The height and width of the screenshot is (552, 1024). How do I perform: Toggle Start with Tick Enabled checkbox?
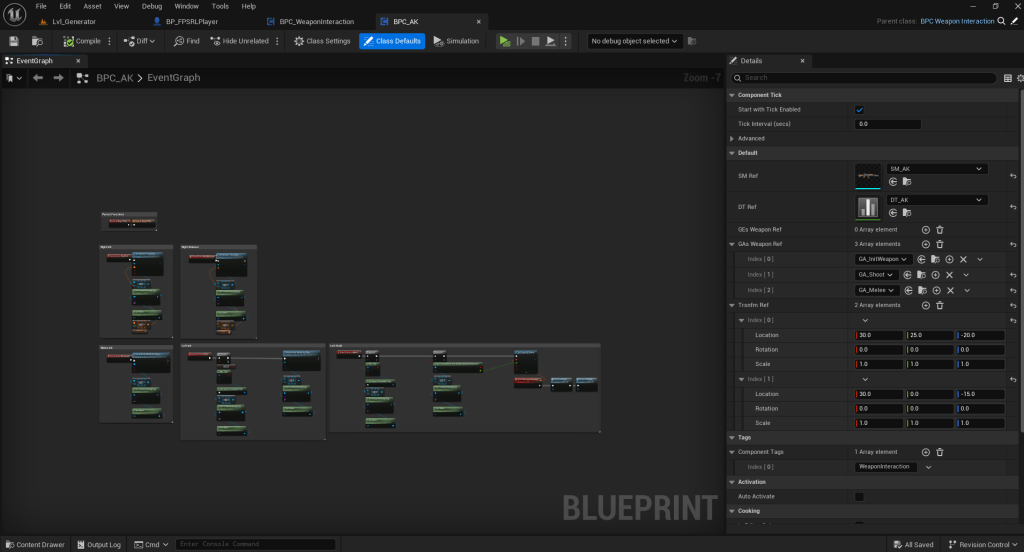860,109
